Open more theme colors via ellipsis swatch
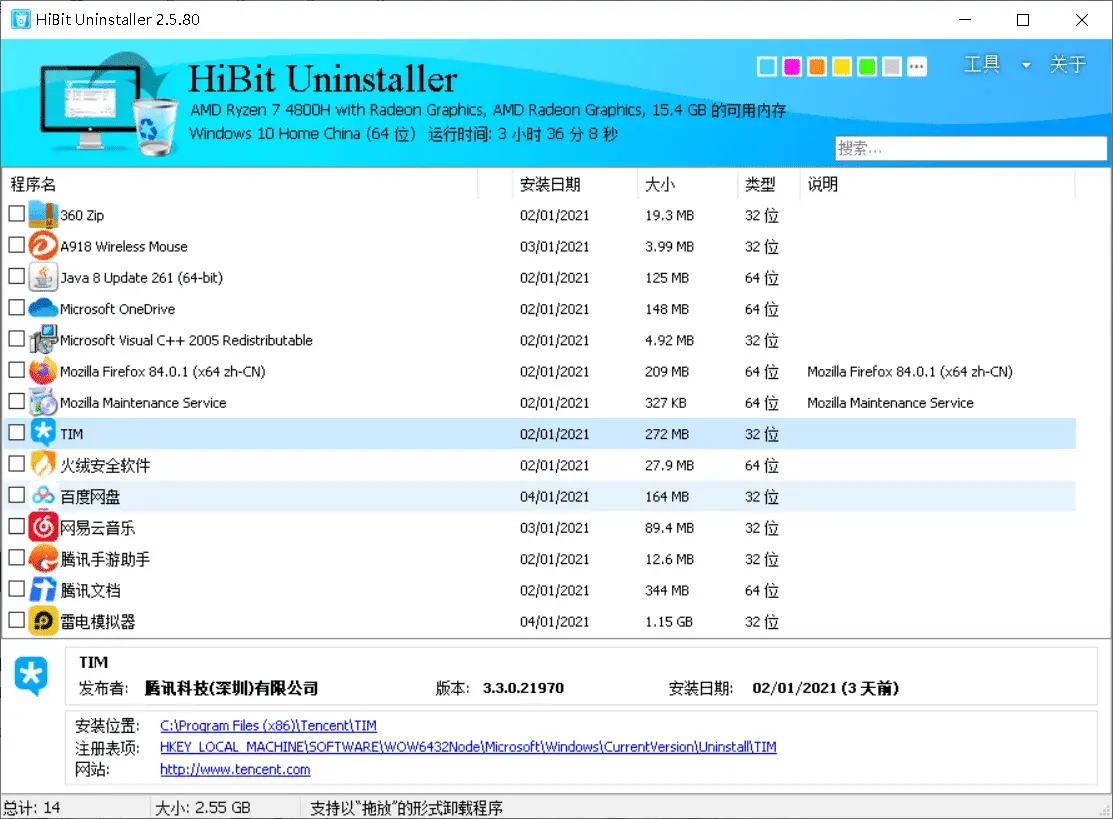The width and height of the screenshot is (1113, 819). pos(917,67)
